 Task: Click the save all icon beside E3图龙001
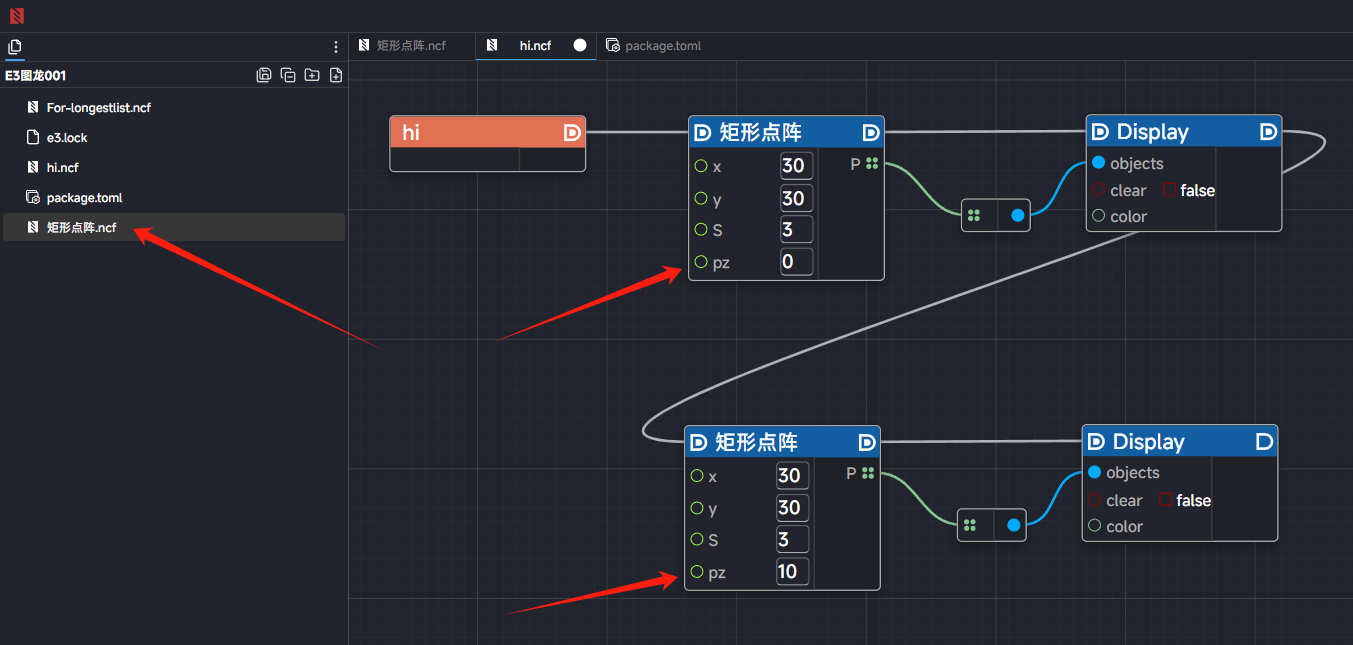pyautogui.click(x=264, y=75)
